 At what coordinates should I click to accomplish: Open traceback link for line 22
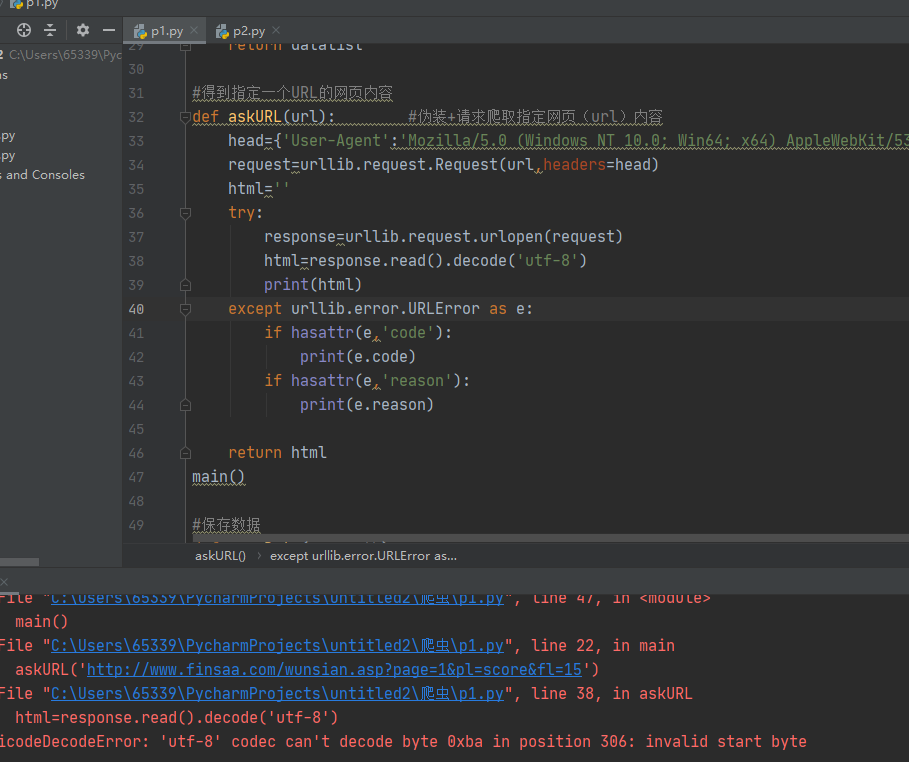pos(277,646)
